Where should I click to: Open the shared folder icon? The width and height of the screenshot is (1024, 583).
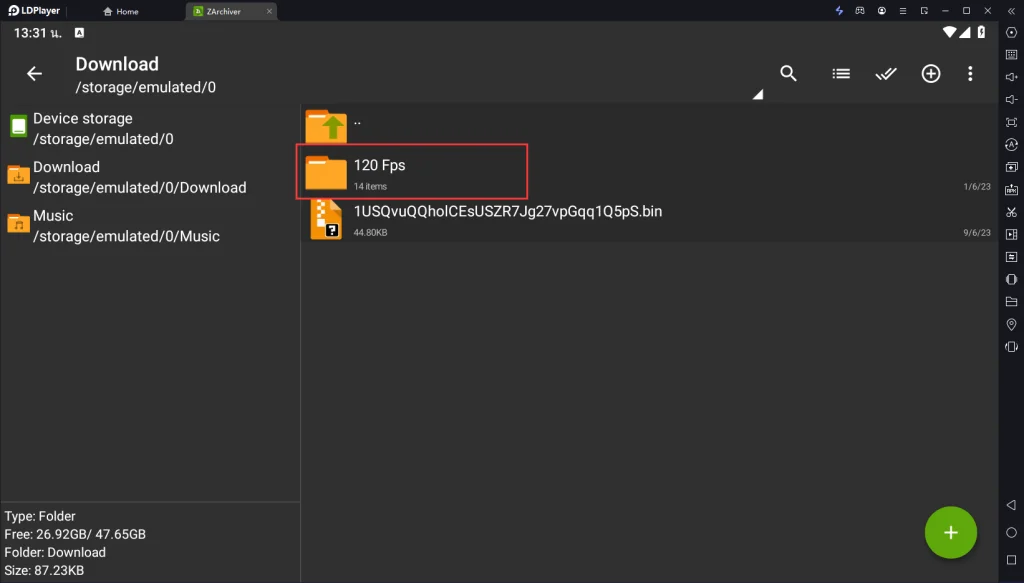1012,302
